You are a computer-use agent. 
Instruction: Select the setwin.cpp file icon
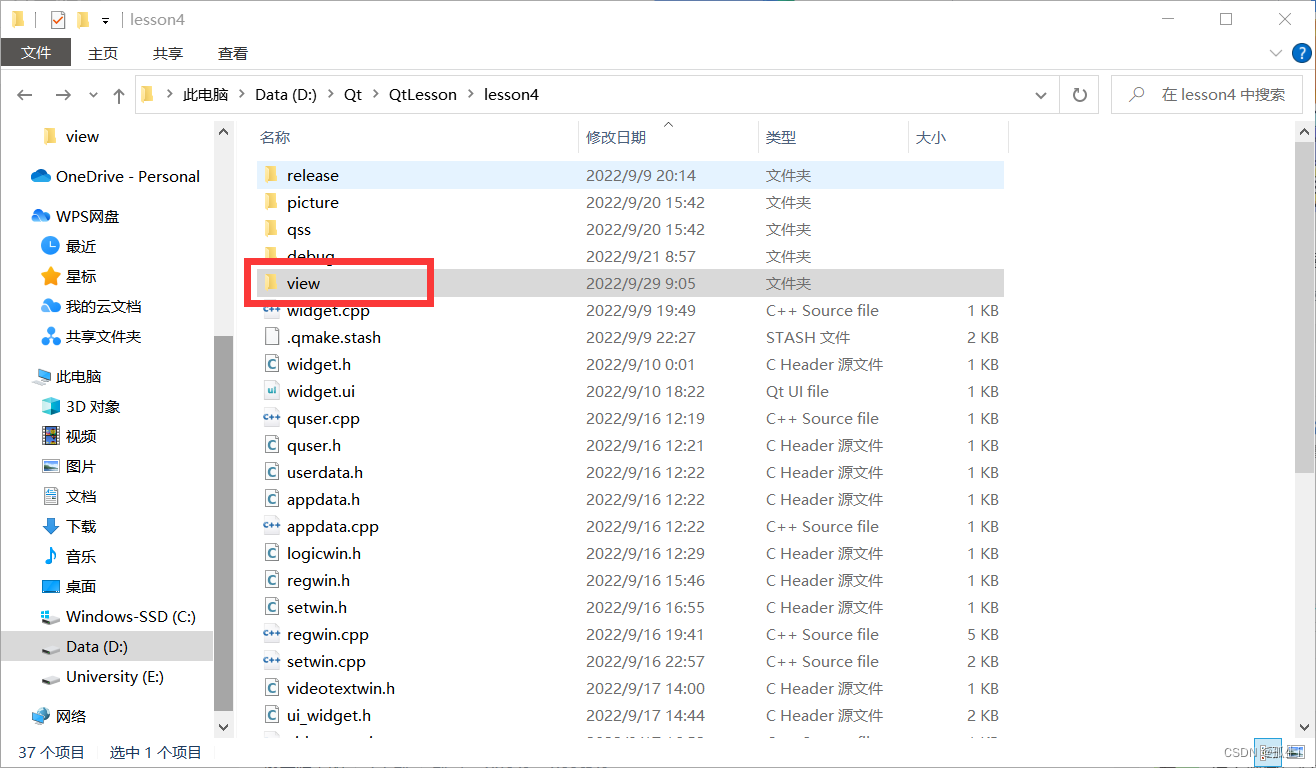point(271,661)
